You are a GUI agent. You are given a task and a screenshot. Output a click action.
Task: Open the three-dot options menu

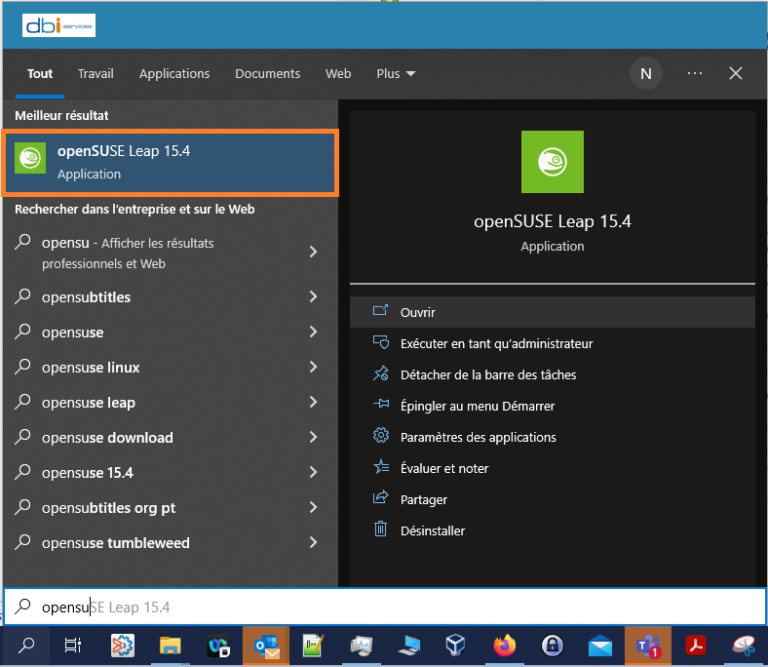[695, 73]
